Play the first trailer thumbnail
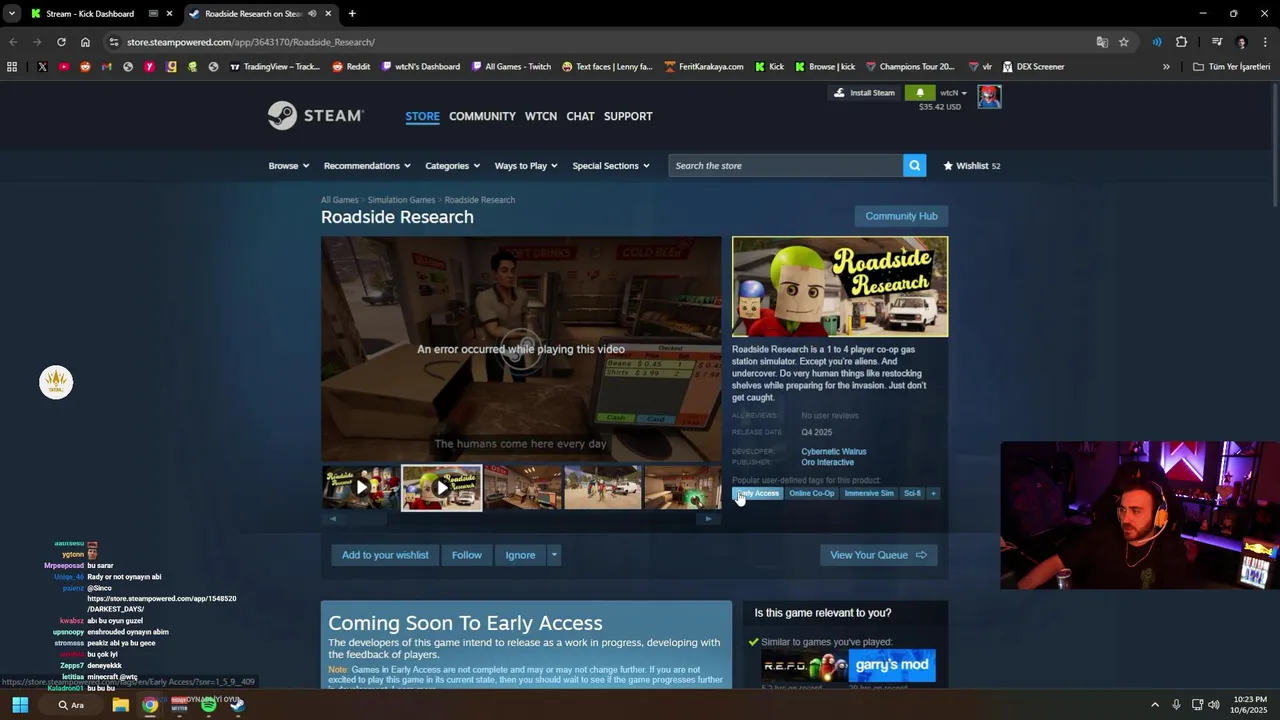The width and height of the screenshot is (1280, 720). click(x=361, y=488)
